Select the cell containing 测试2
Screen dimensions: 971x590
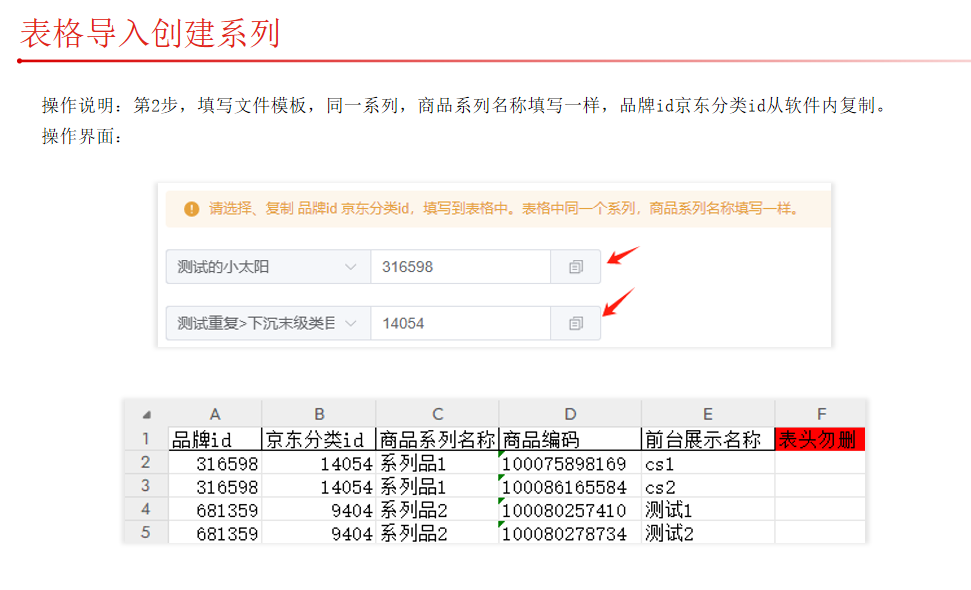click(707, 533)
